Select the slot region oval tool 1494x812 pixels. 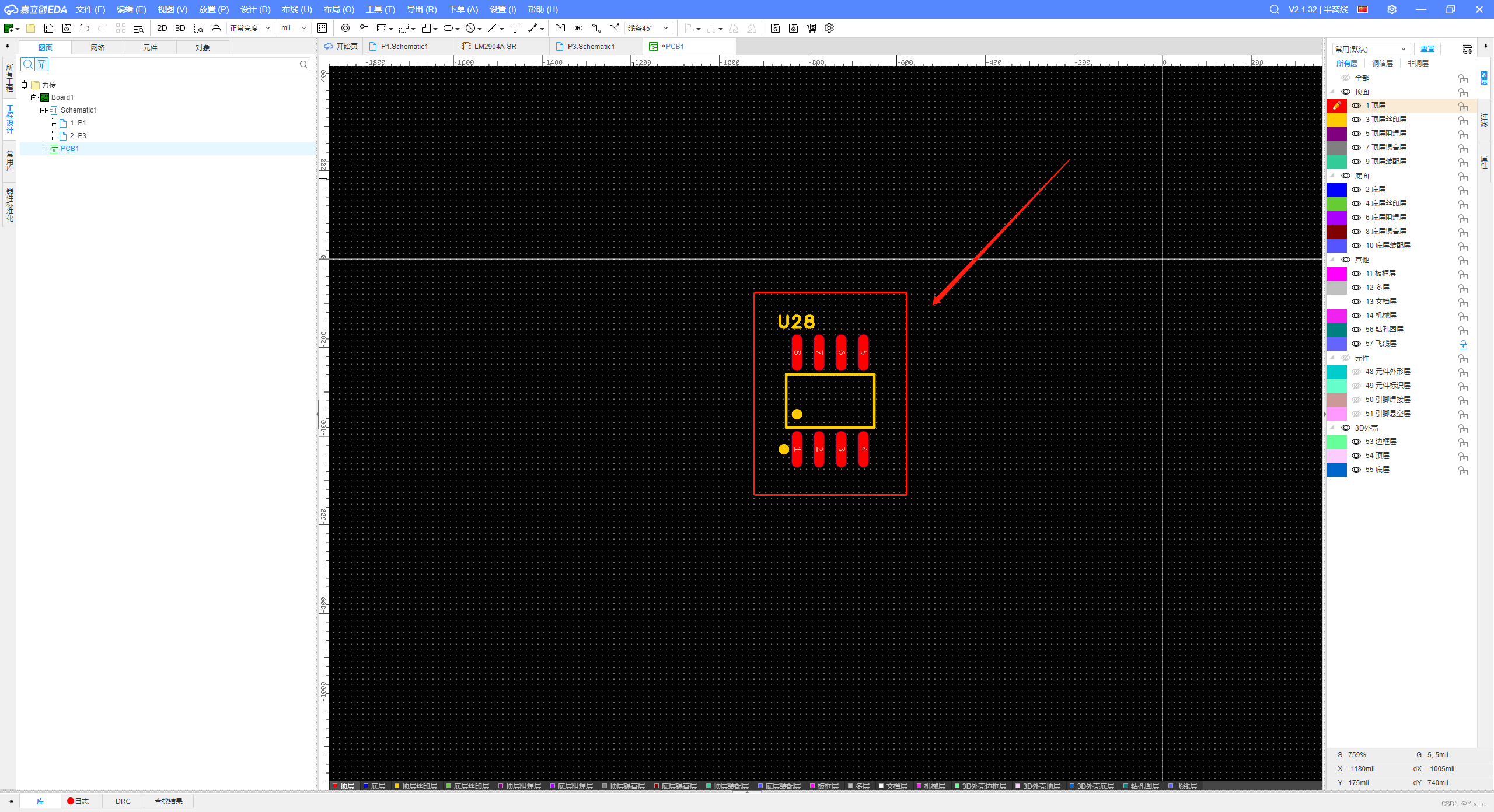coord(448,28)
